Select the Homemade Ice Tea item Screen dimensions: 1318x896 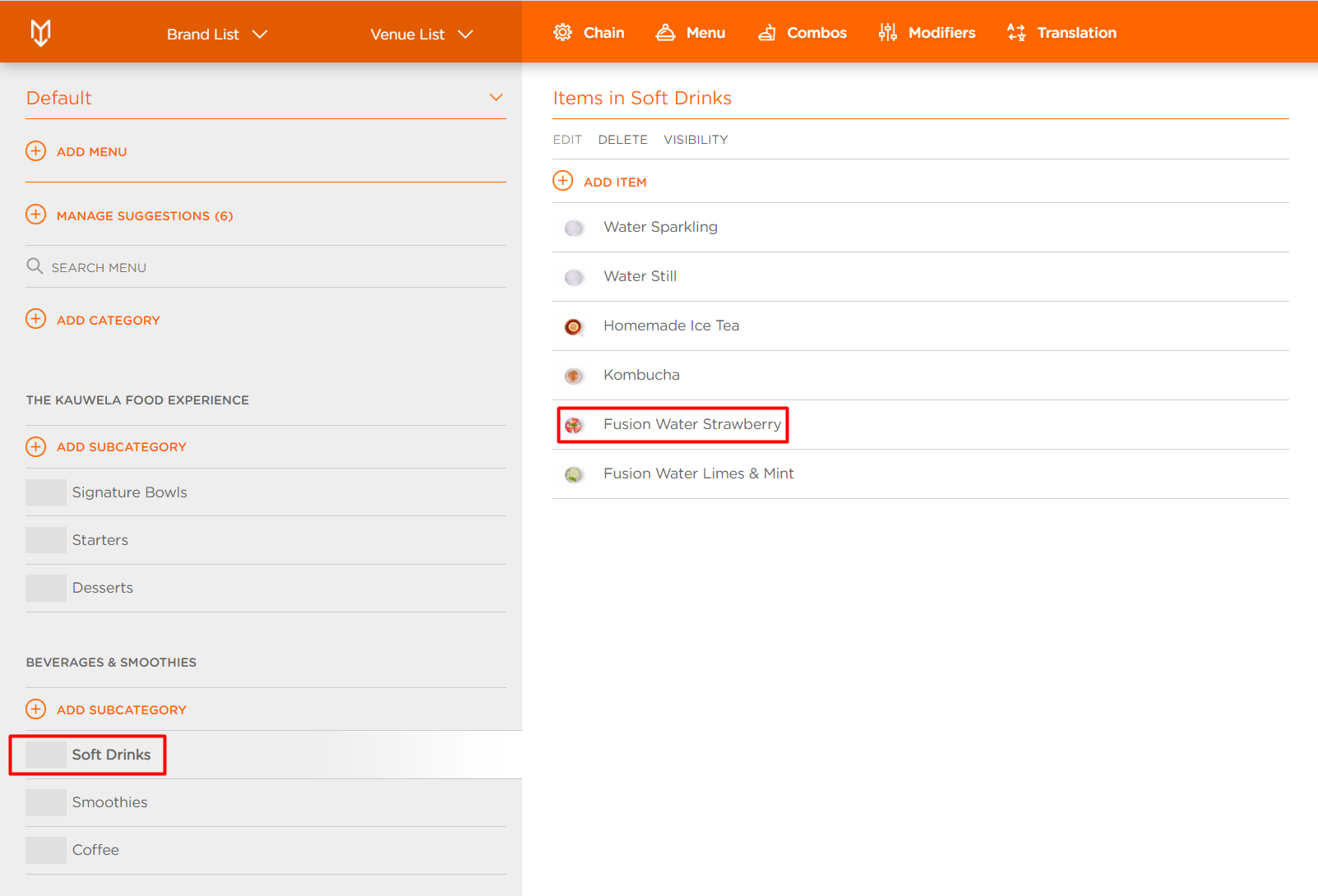coord(921,326)
